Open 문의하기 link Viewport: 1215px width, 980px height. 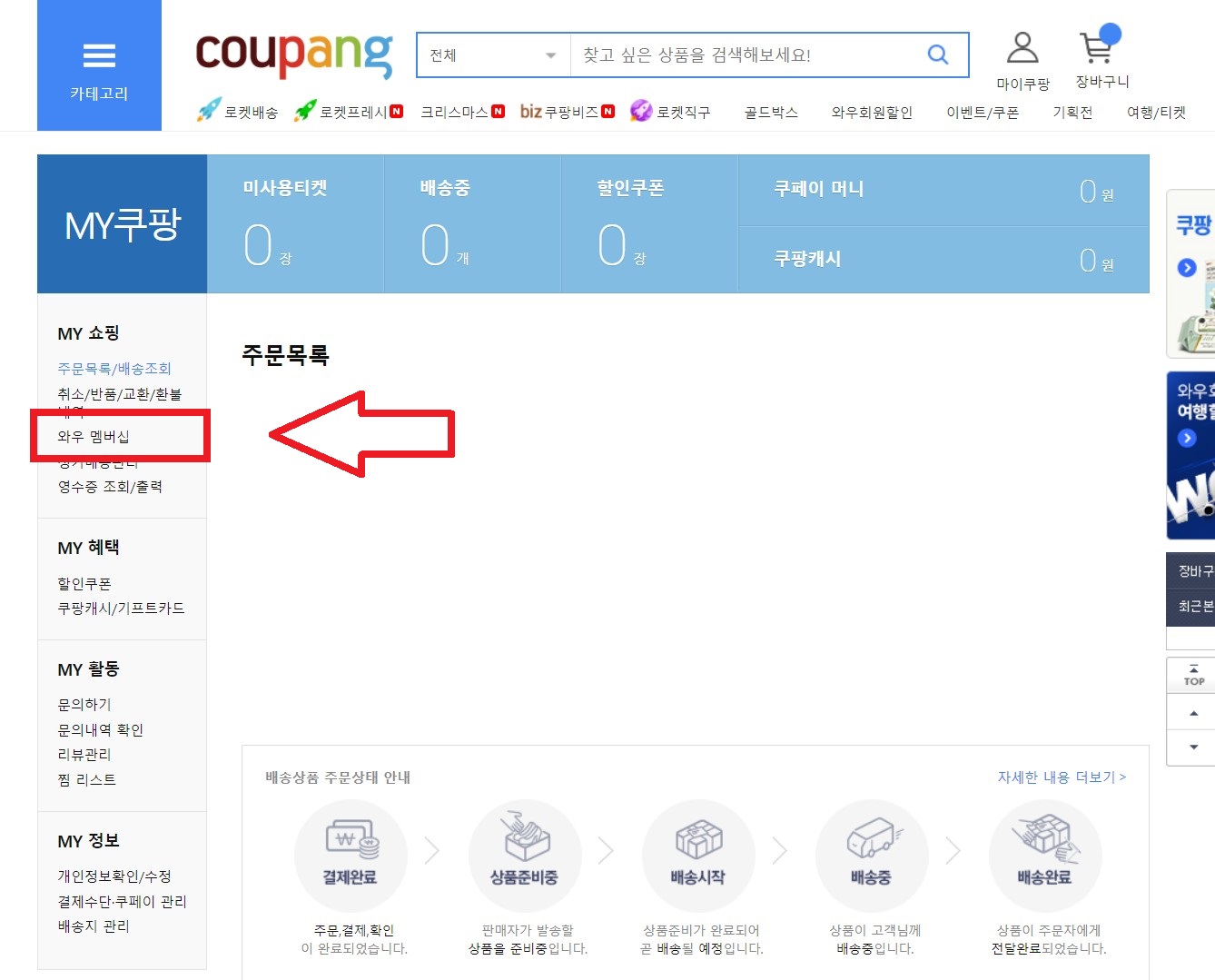click(x=84, y=704)
